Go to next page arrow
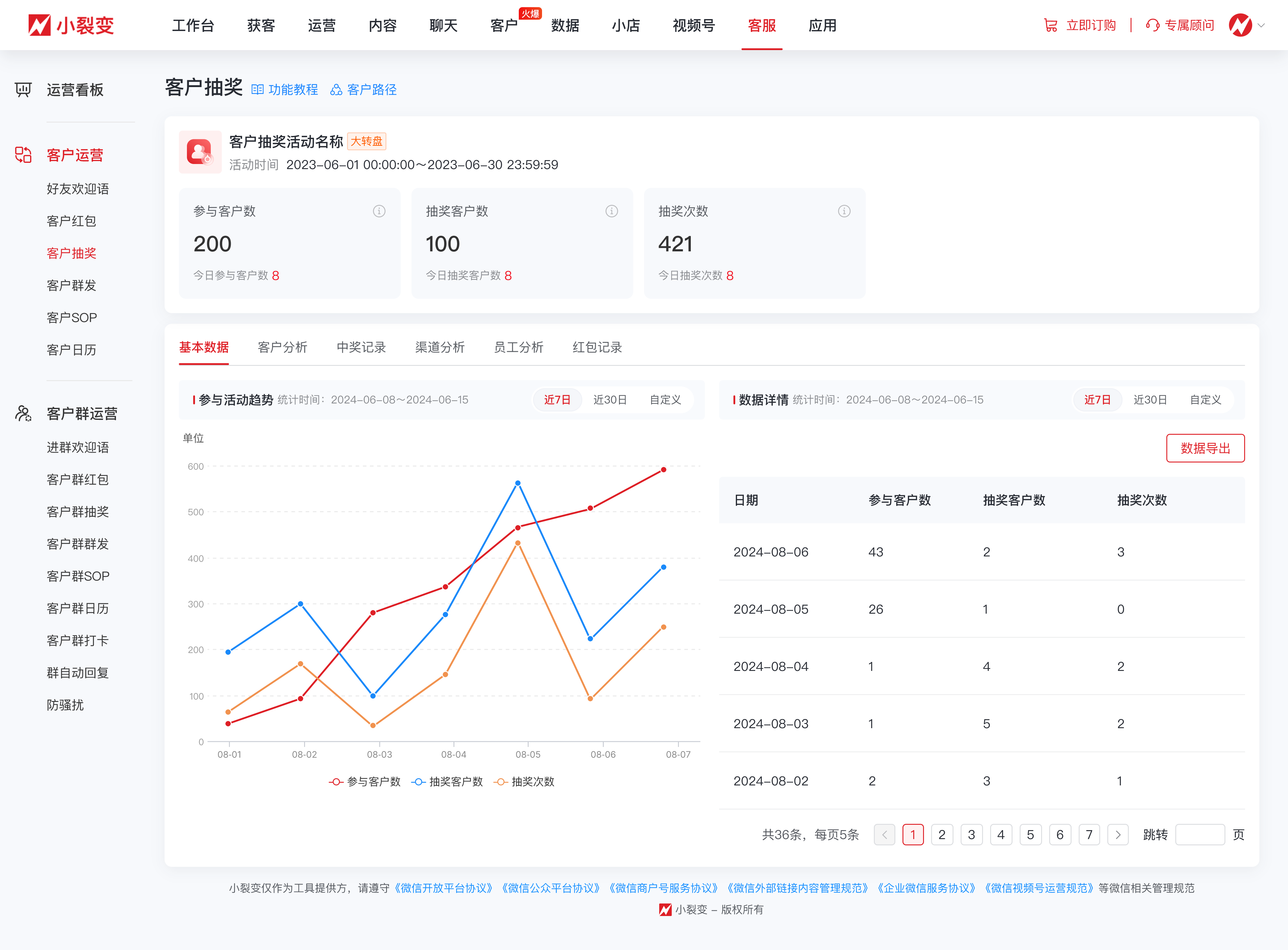 1118,834
